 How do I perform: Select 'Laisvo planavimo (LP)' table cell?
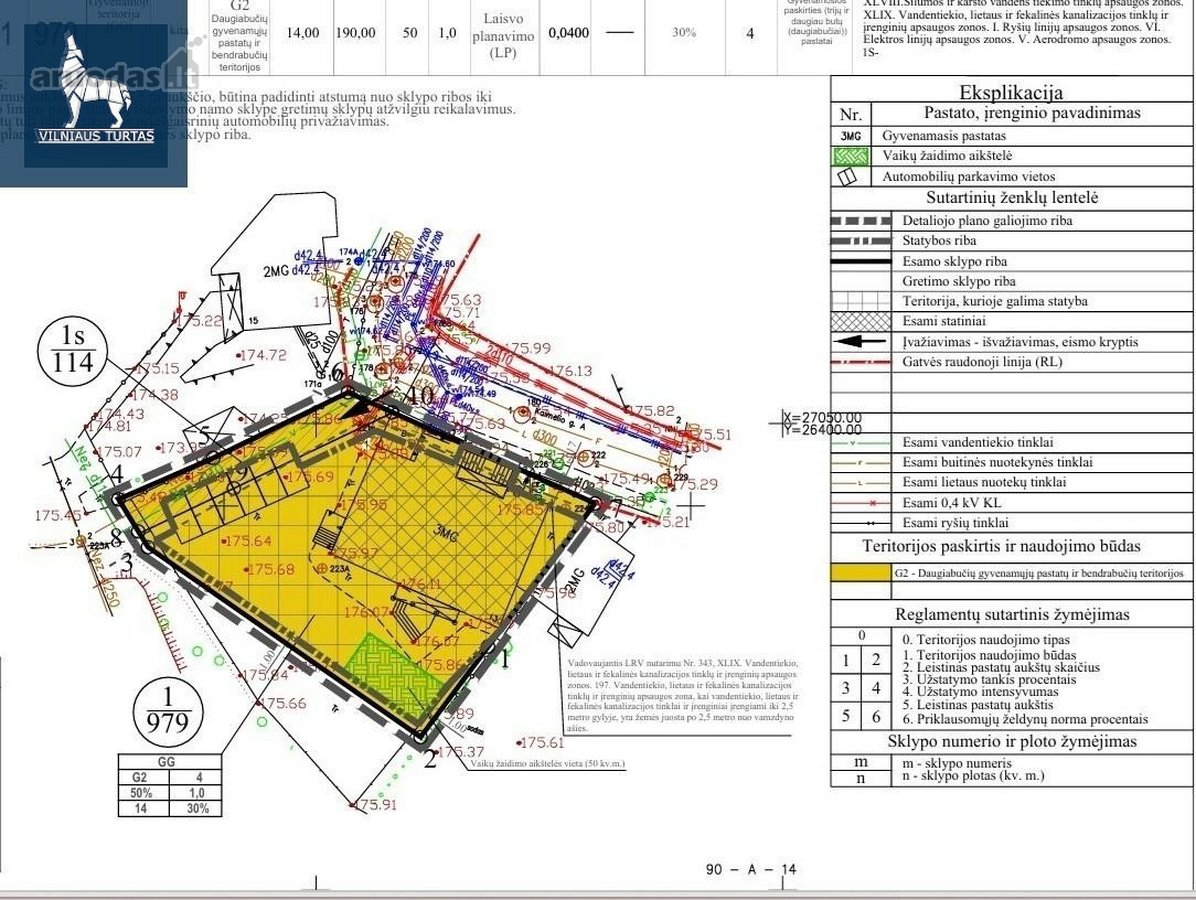pyautogui.click(x=503, y=35)
